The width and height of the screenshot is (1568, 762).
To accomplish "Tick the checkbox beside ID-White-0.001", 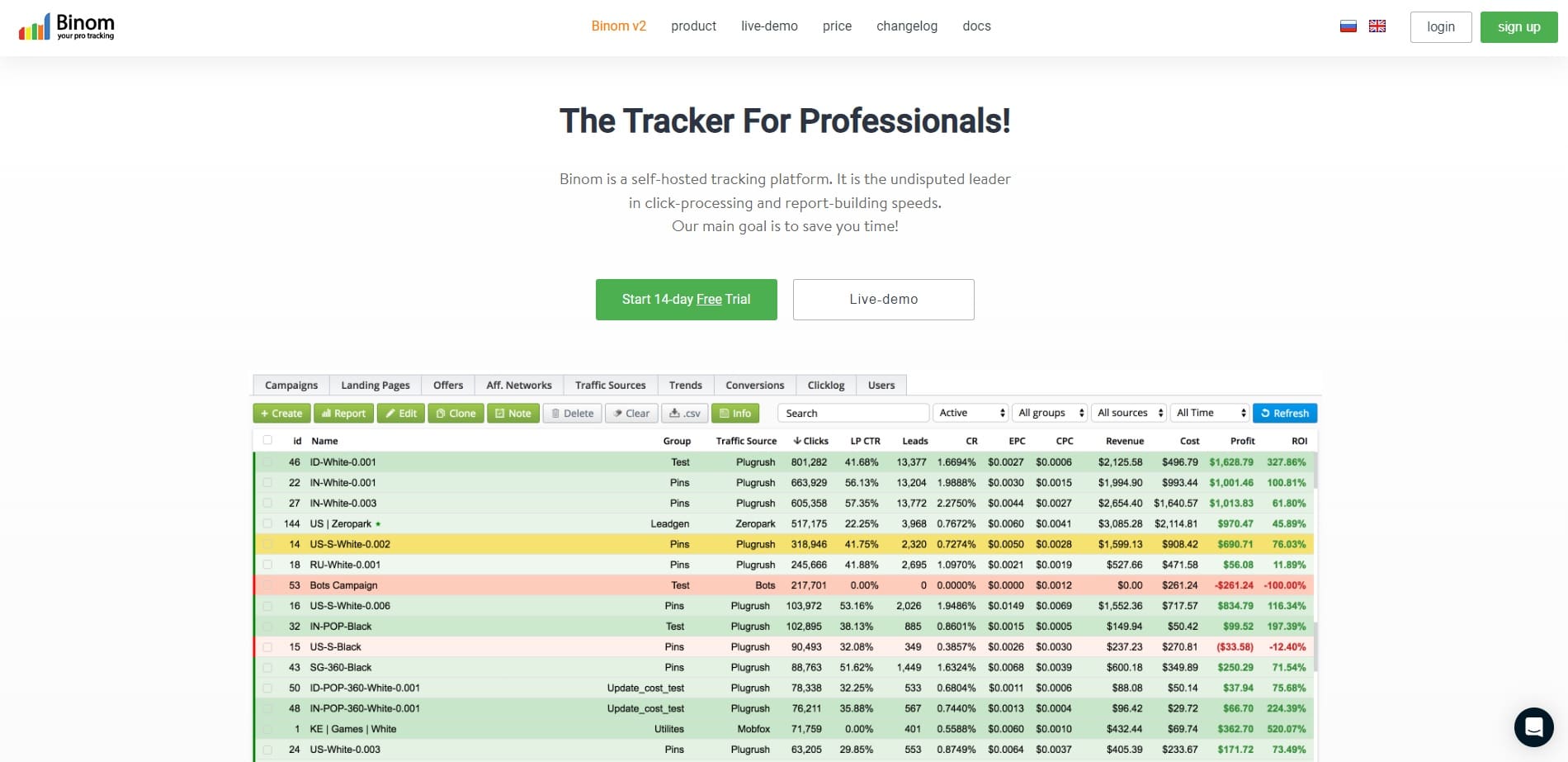I will (267, 462).
